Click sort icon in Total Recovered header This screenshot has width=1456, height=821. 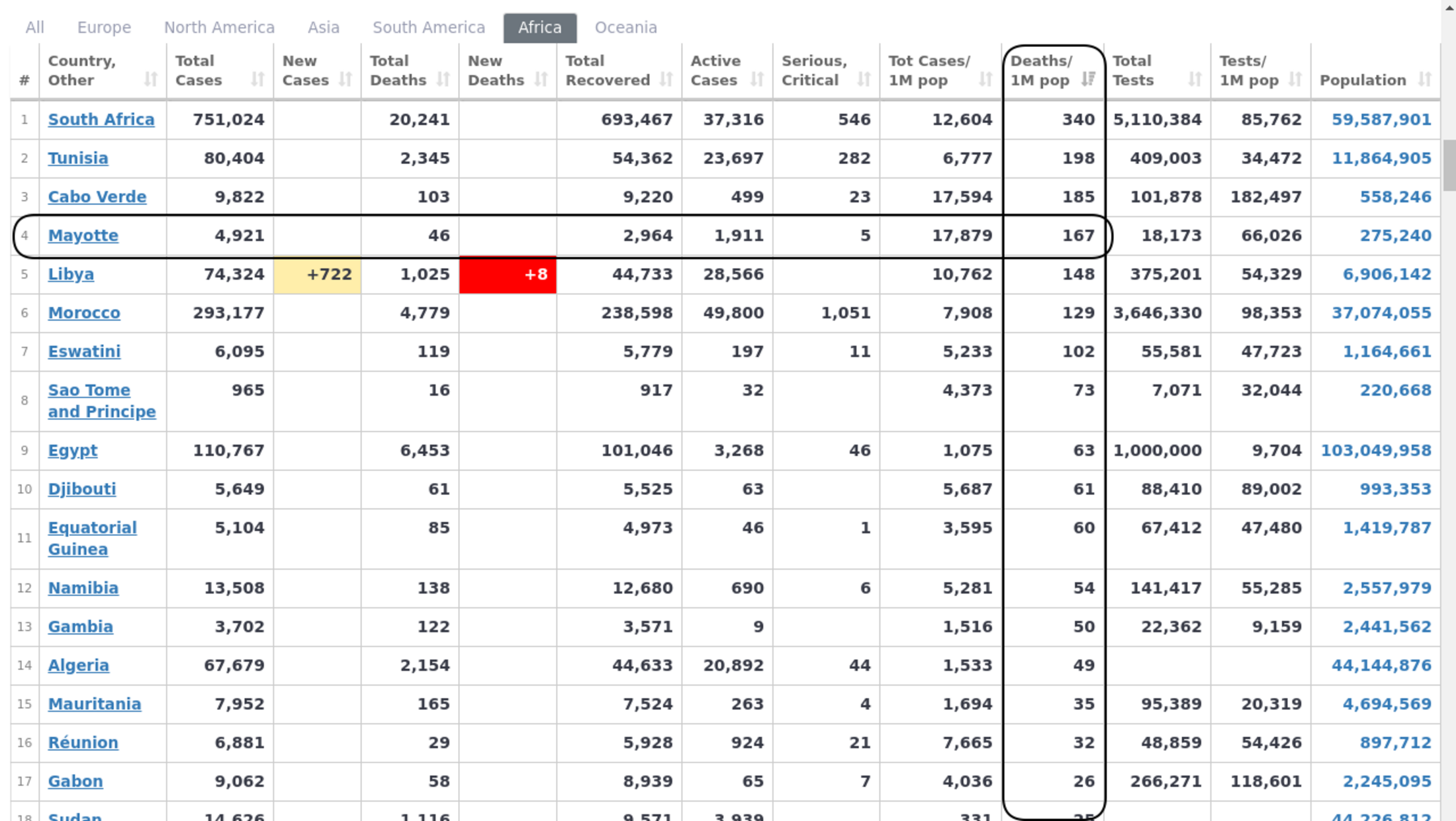[x=666, y=80]
